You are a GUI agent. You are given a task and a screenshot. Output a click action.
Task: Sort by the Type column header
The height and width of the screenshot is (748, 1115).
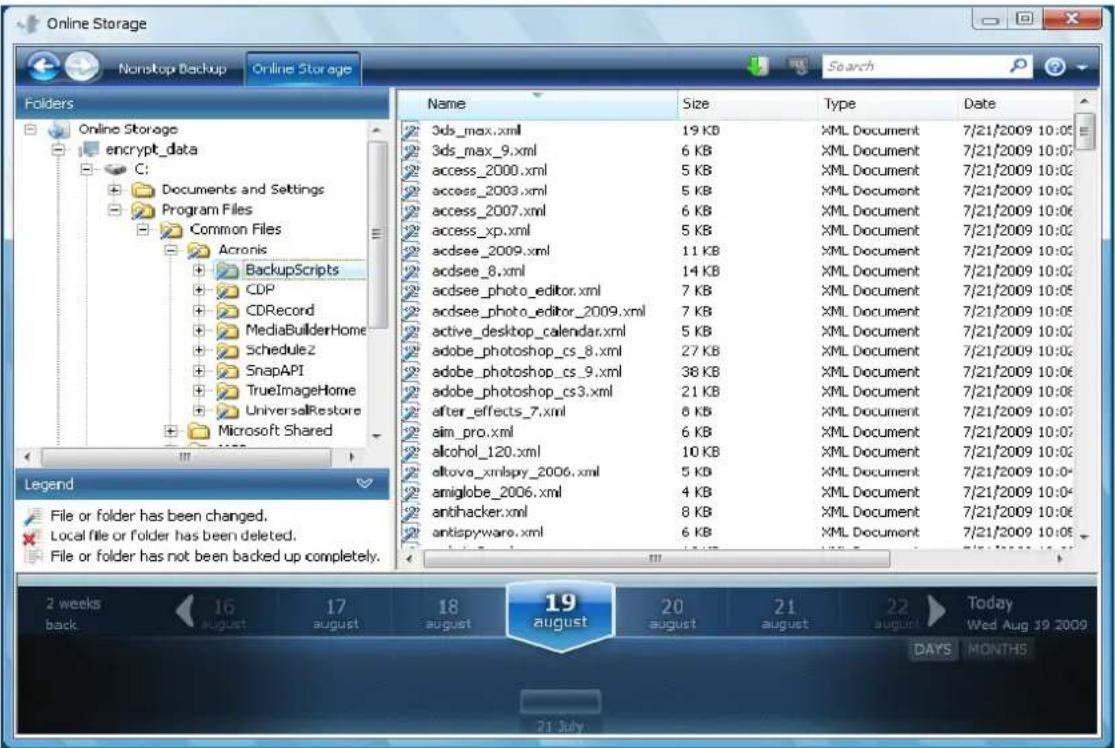[887, 104]
